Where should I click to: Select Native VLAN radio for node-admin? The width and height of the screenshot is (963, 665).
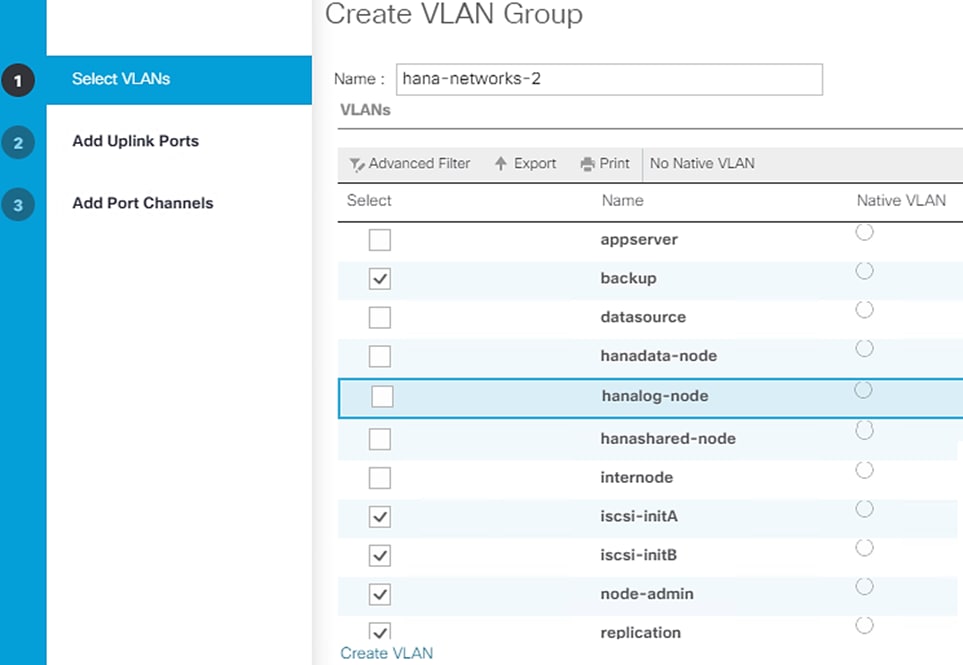pos(865,586)
